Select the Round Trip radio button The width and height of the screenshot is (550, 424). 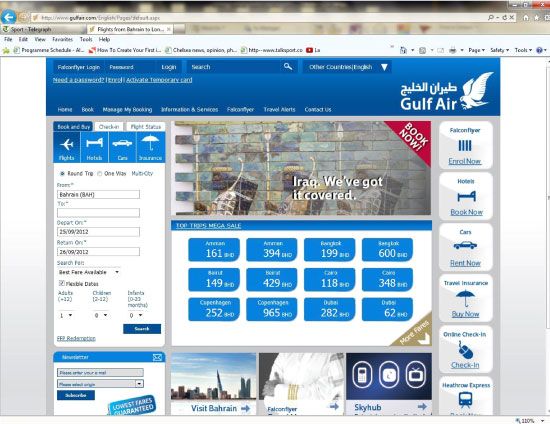62,174
